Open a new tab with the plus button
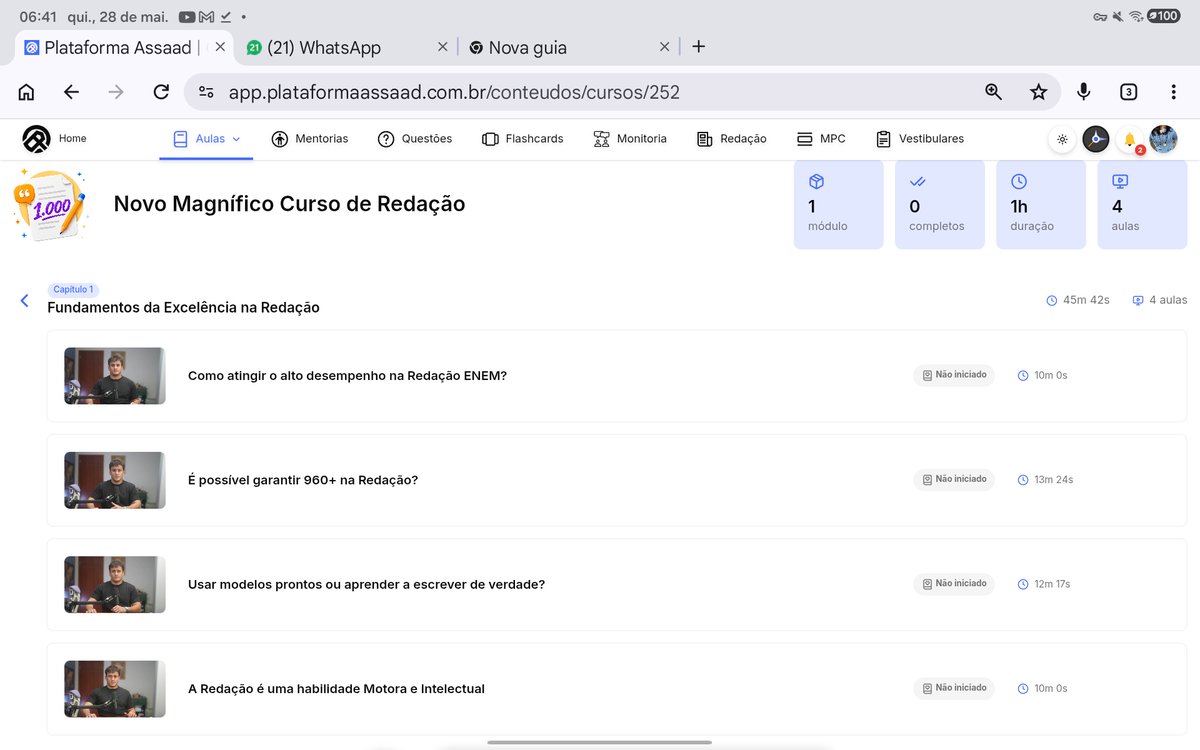This screenshot has height=750, width=1200. [699, 47]
